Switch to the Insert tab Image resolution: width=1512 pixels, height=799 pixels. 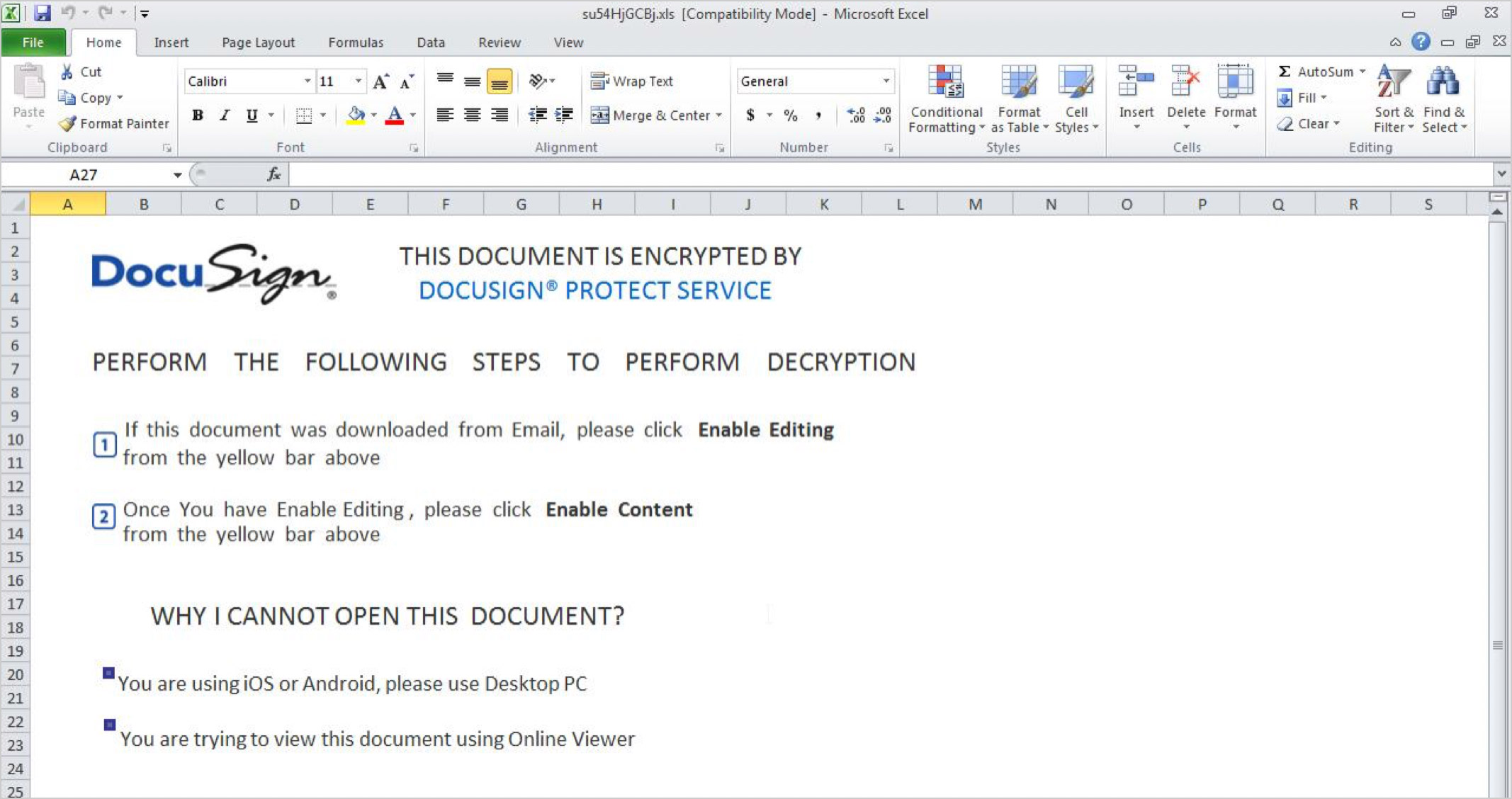(171, 42)
